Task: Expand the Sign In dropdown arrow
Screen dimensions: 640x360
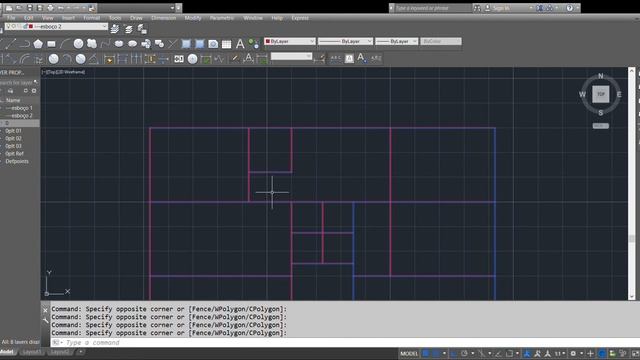Action: tap(531, 8)
